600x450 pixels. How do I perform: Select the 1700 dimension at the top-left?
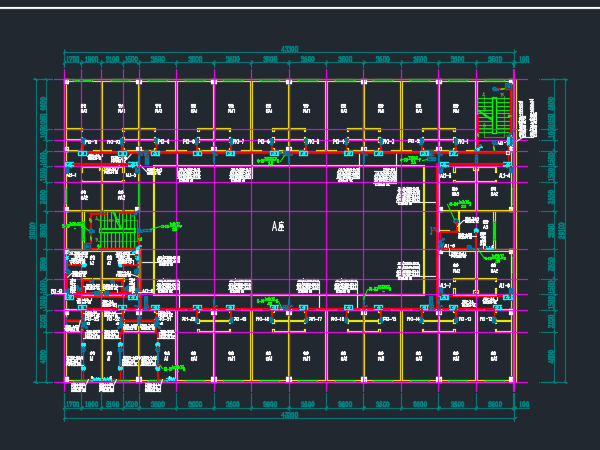(72, 59)
